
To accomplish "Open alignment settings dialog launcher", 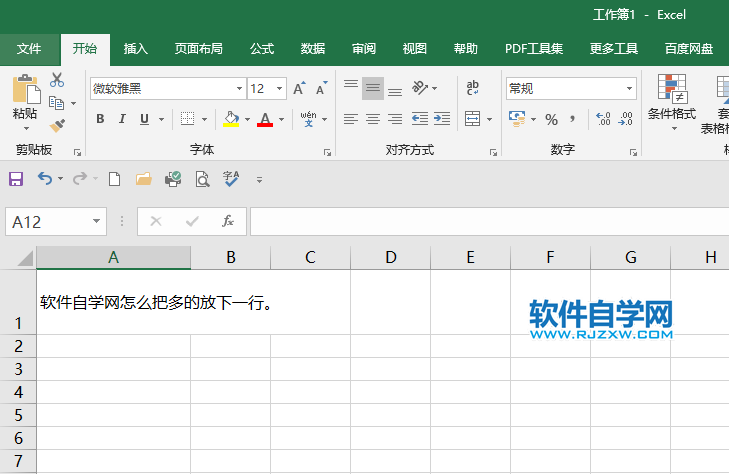I will 493,152.
